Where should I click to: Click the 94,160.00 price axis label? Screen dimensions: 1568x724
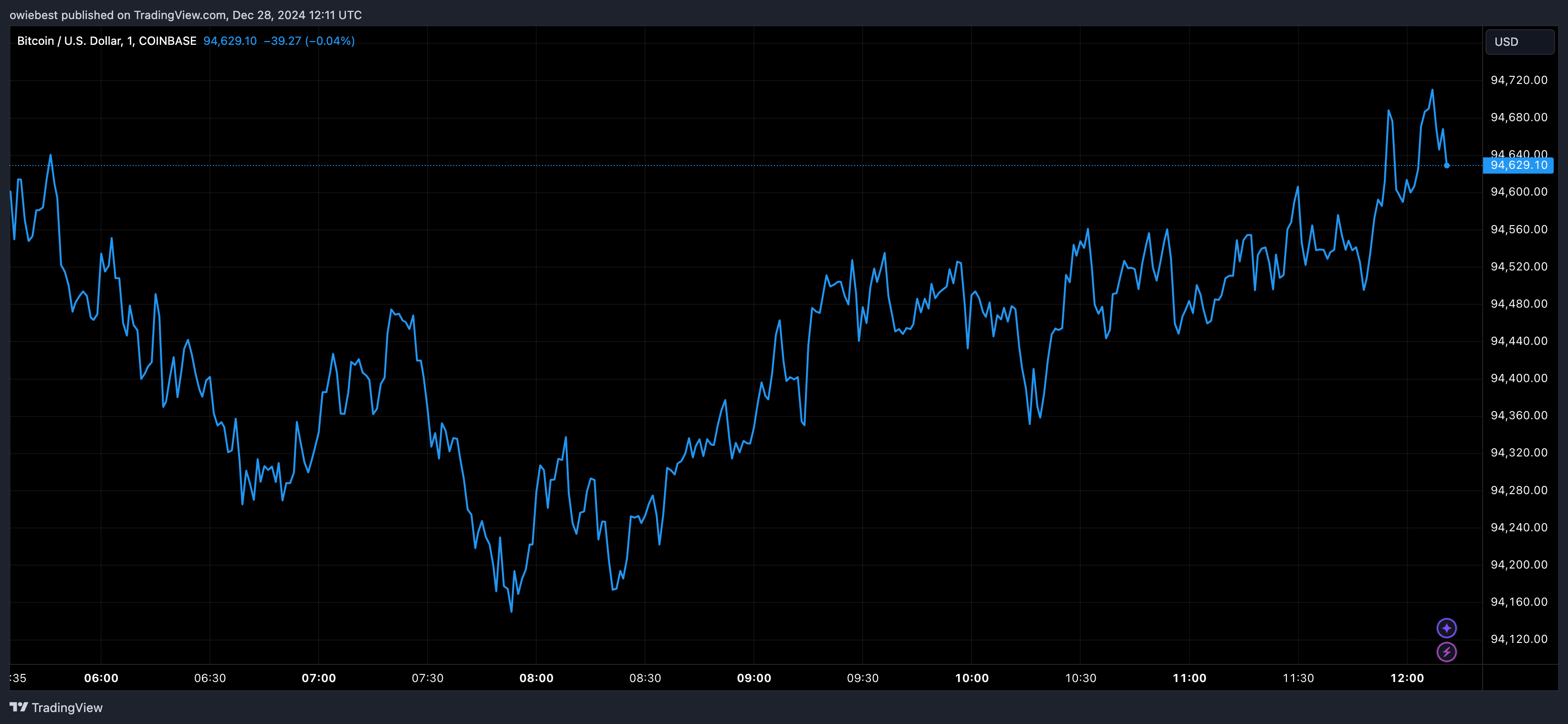pos(1519,602)
